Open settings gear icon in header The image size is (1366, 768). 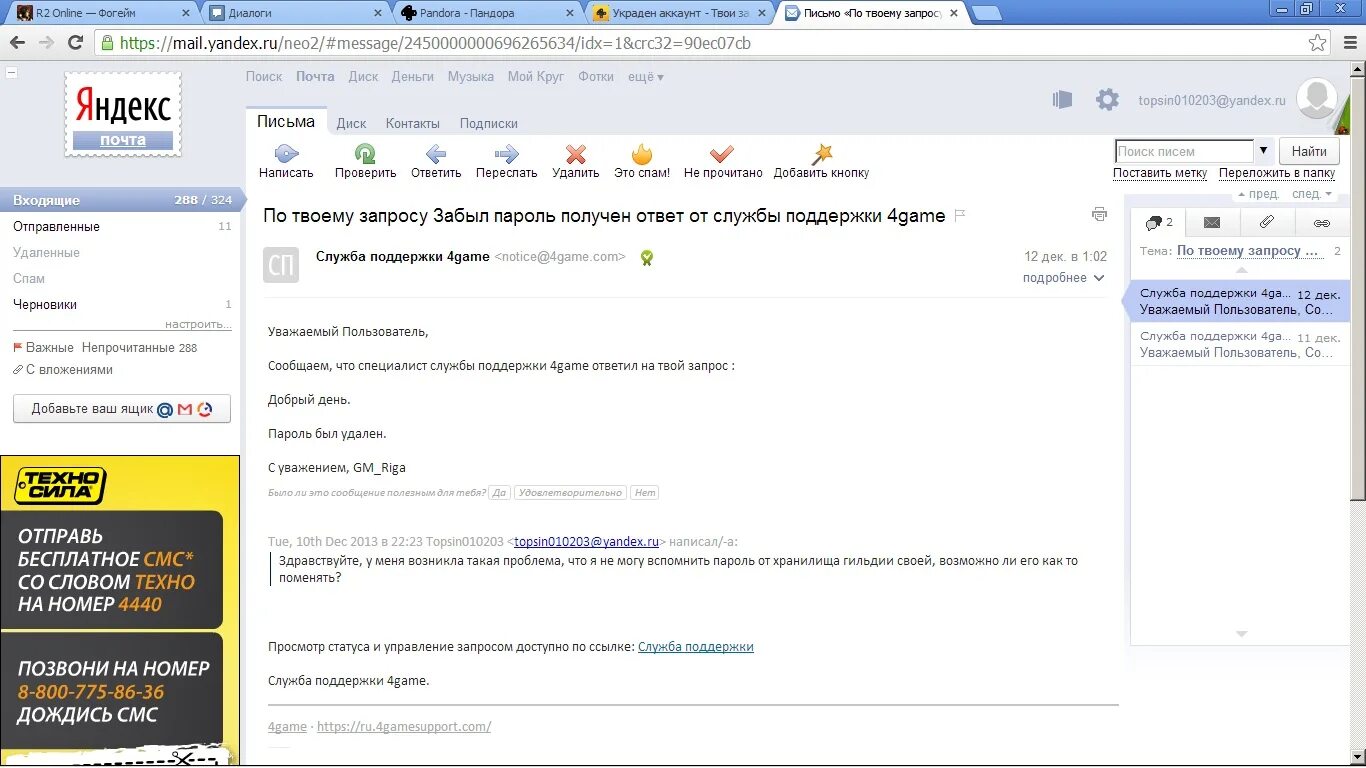tap(1107, 100)
